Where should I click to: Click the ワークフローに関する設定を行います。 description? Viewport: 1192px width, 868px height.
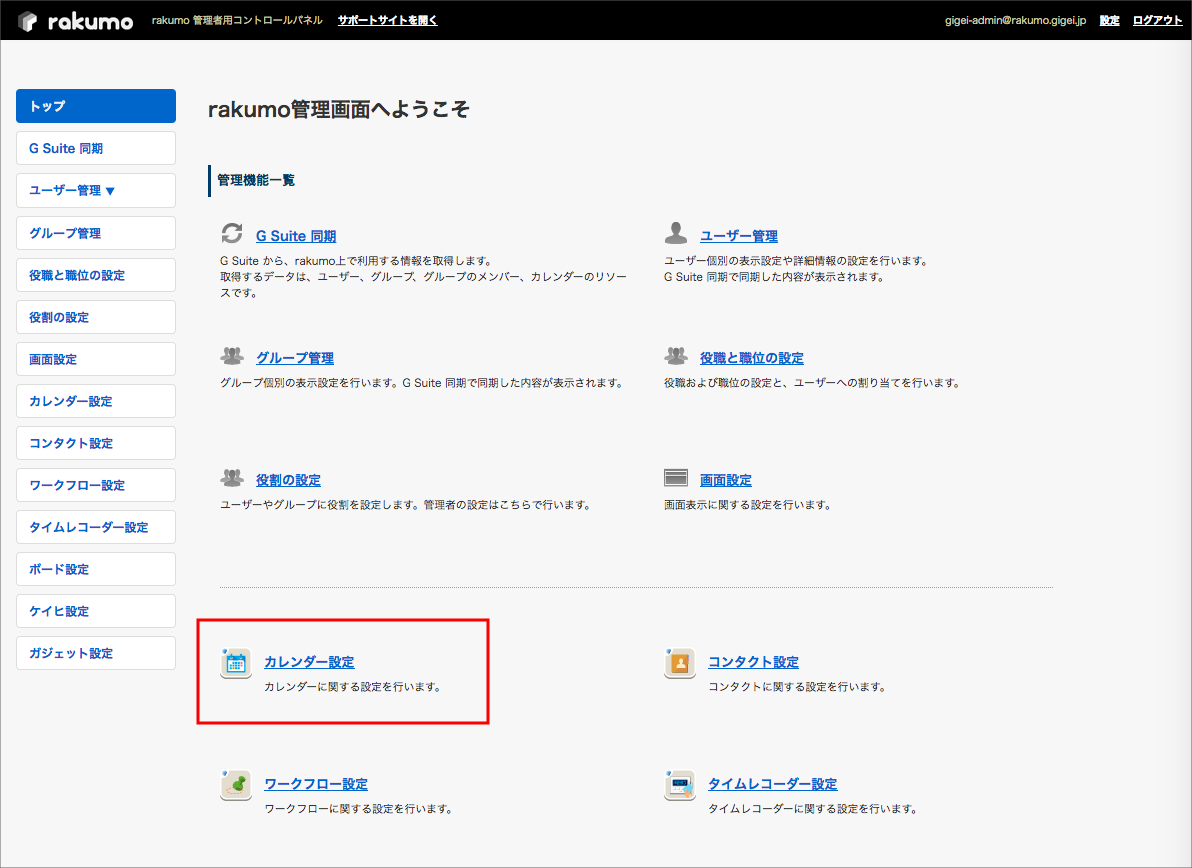click(359, 809)
